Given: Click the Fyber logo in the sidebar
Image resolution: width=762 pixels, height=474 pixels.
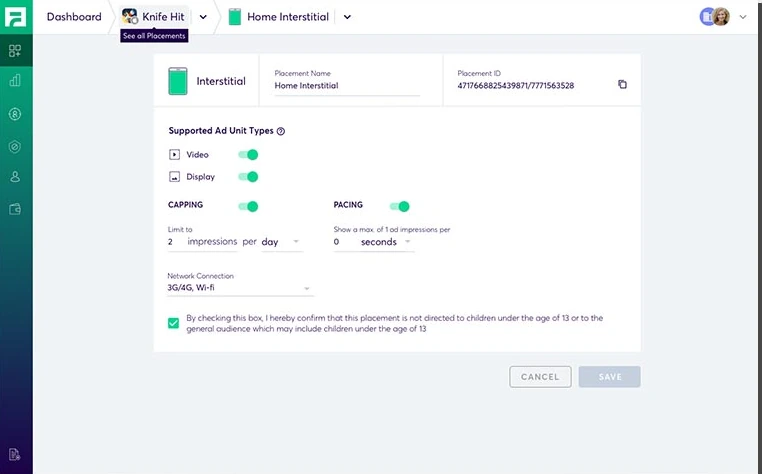Looking at the screenshot, I should pyautogui.click(x=16, y=17).
